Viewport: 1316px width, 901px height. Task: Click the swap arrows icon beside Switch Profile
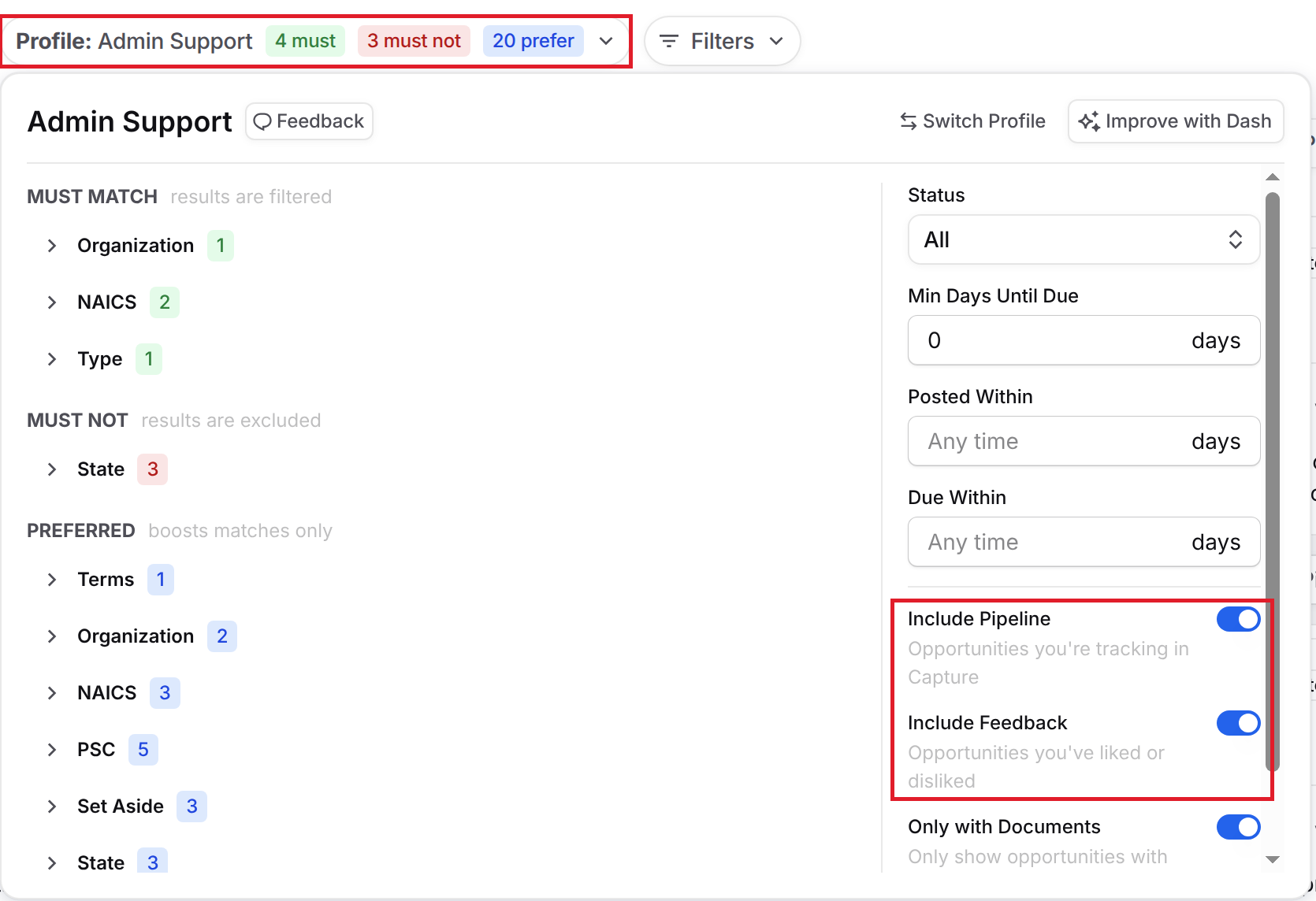coord(909,121)
